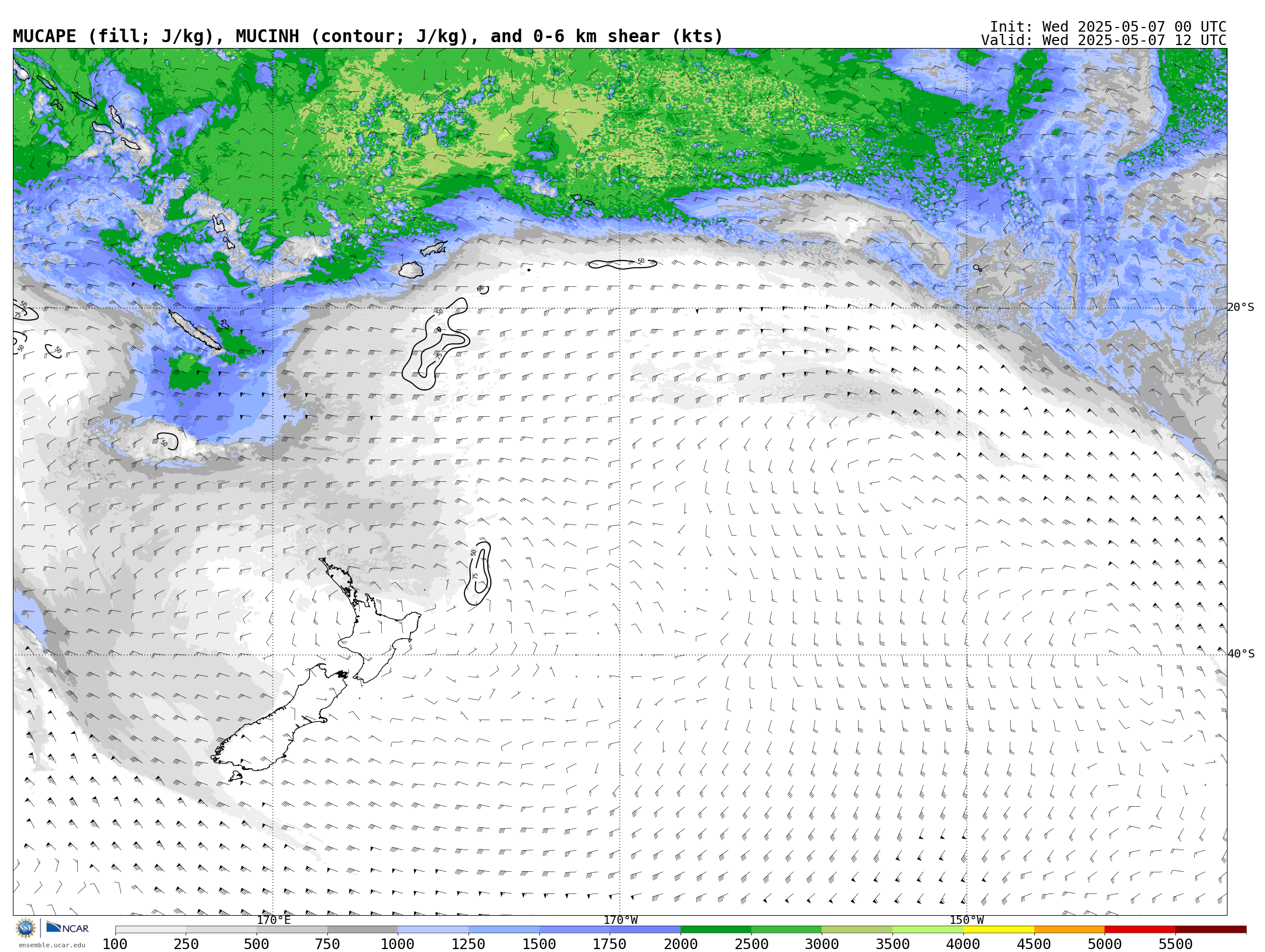Click the long New Caledonia island outline
Viewport: 1265px width, 952px height.
195,330
